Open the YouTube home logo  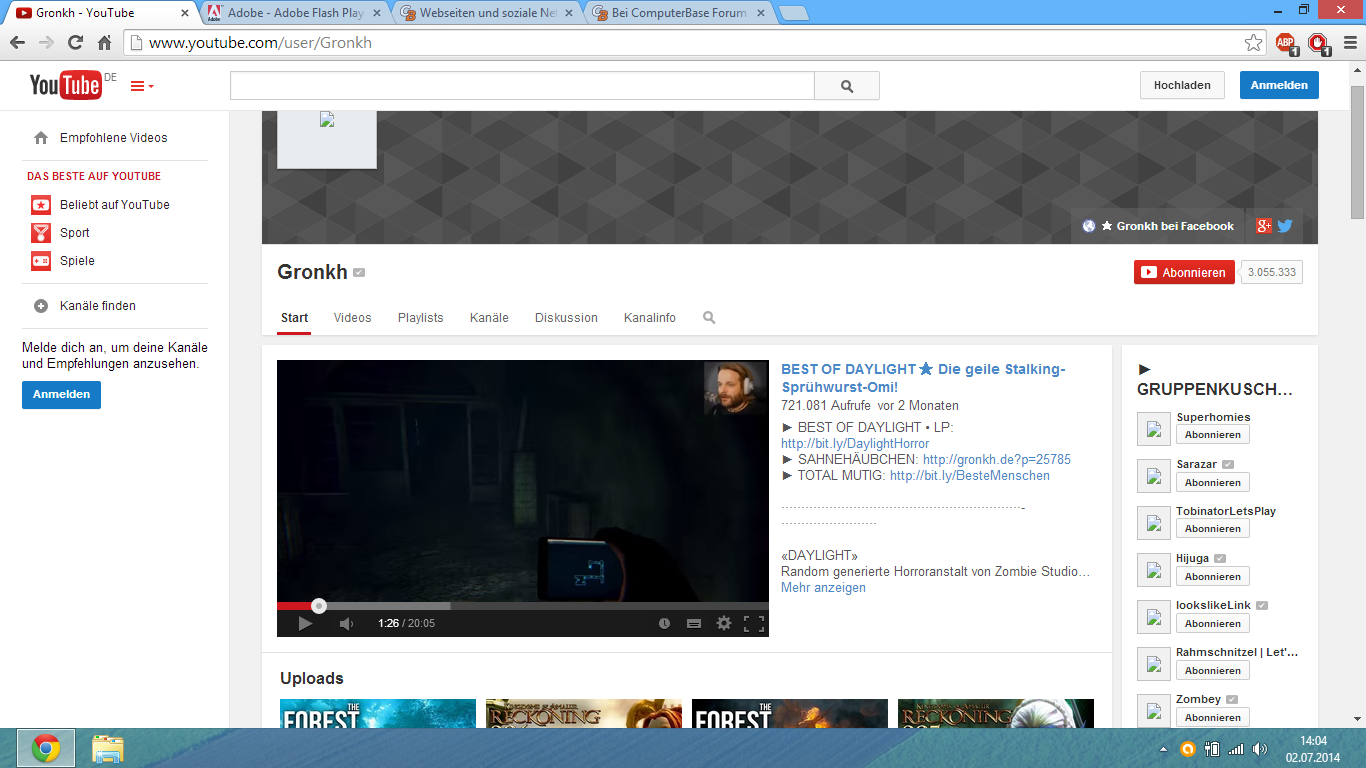[x=65, y=85]
